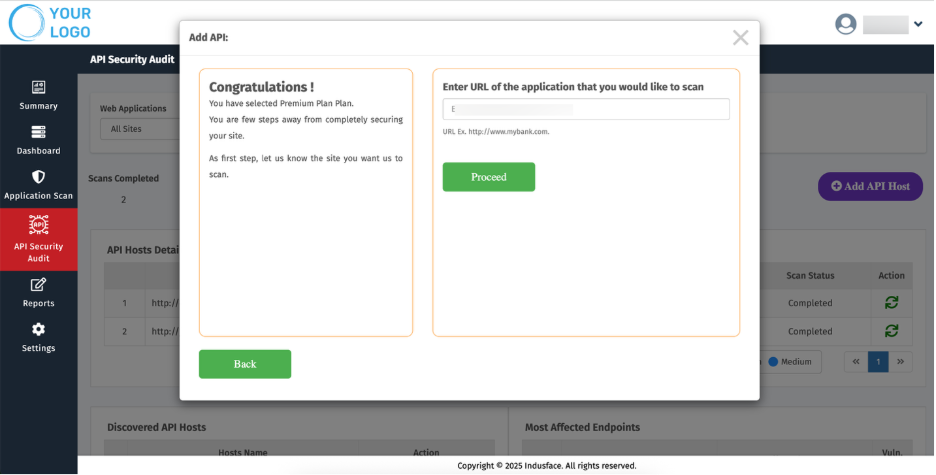This screenshot has width=936, height=475.
Task: Click the YOUR LOGO image
Action: pos(50,23)
